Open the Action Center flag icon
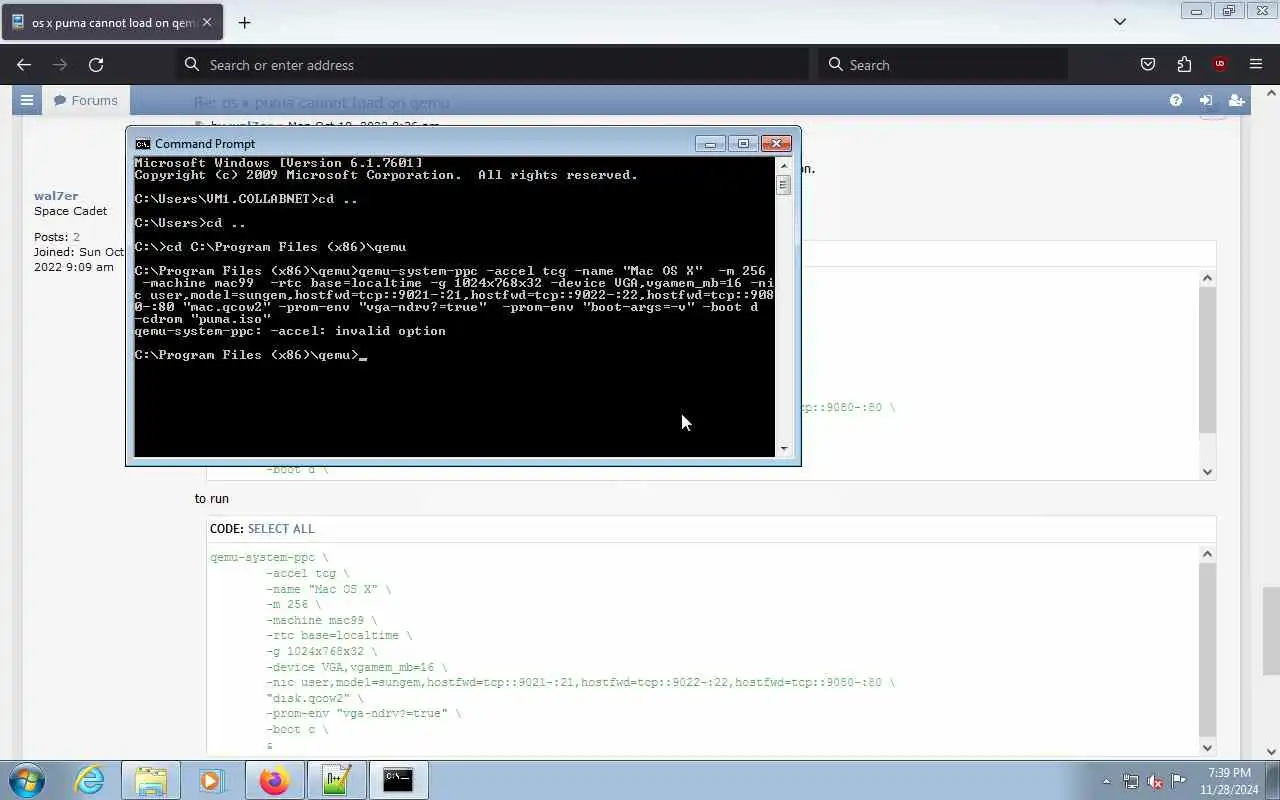Viewport: 1280px width, 800px height. point(1179,781)
